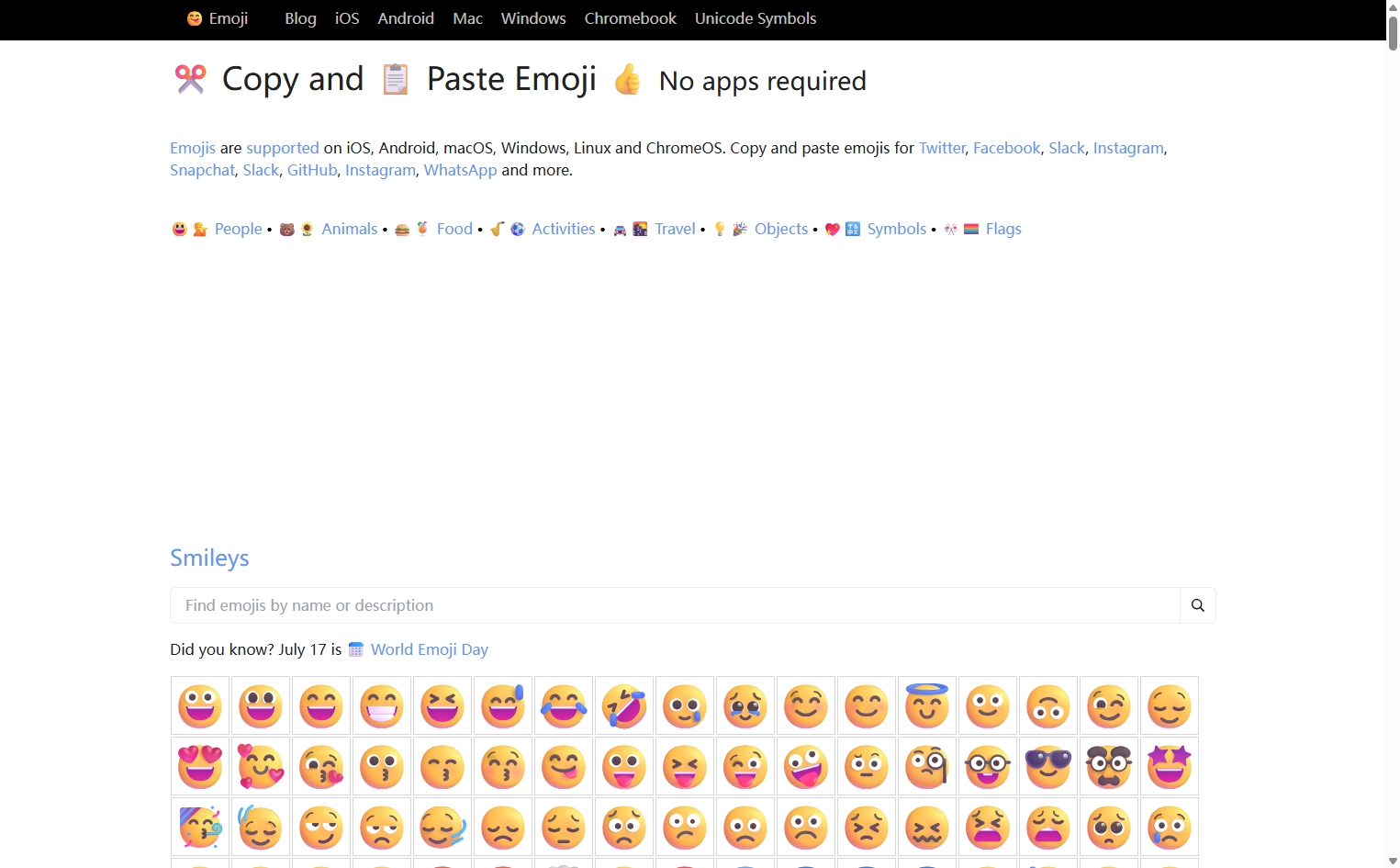The image size is (1400, 868).
Task: Jump to the Animals category
Action: pyautogui.click(x=349, y=229)
